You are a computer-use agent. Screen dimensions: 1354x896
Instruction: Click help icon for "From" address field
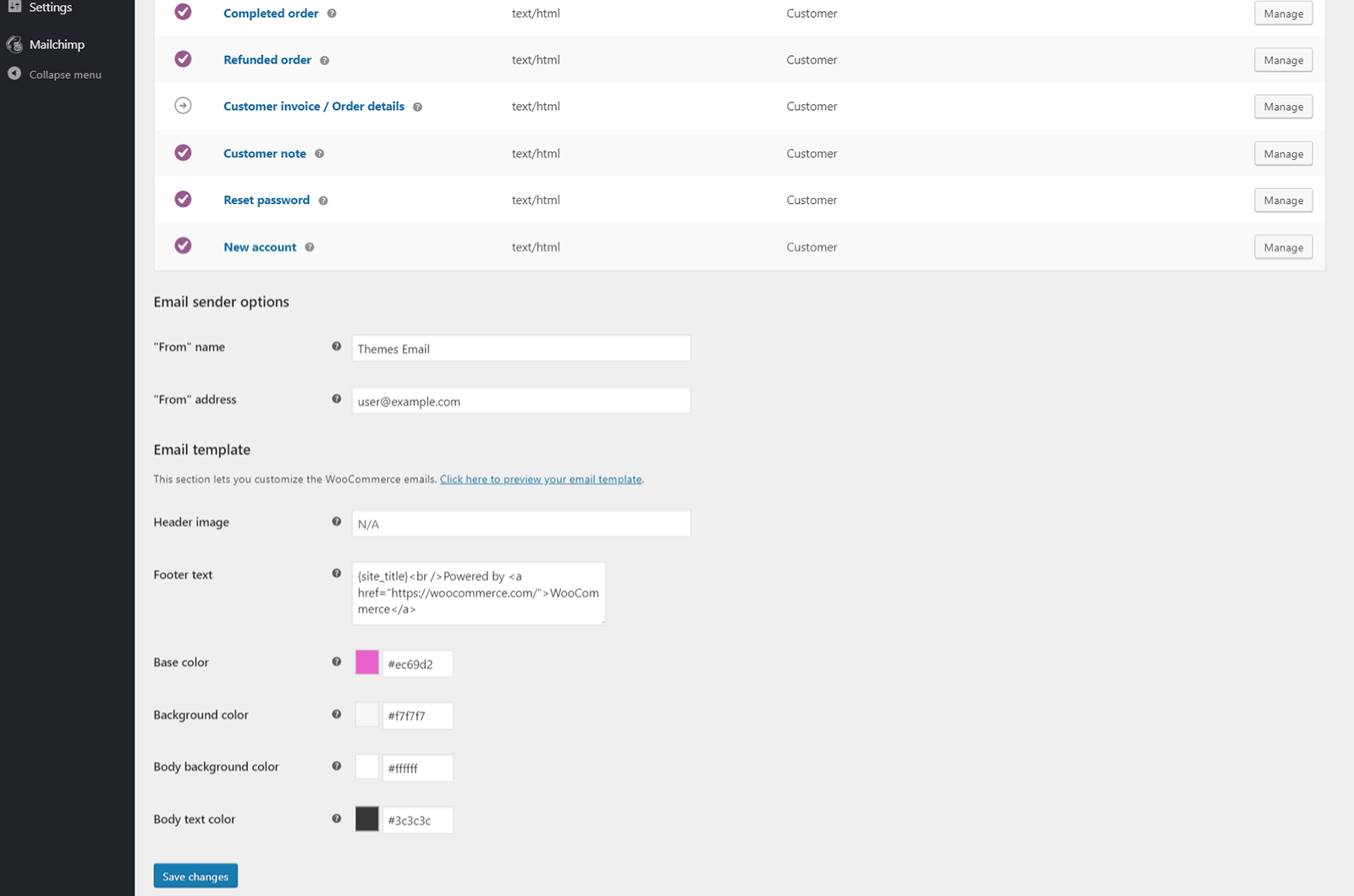pos(337,399)
